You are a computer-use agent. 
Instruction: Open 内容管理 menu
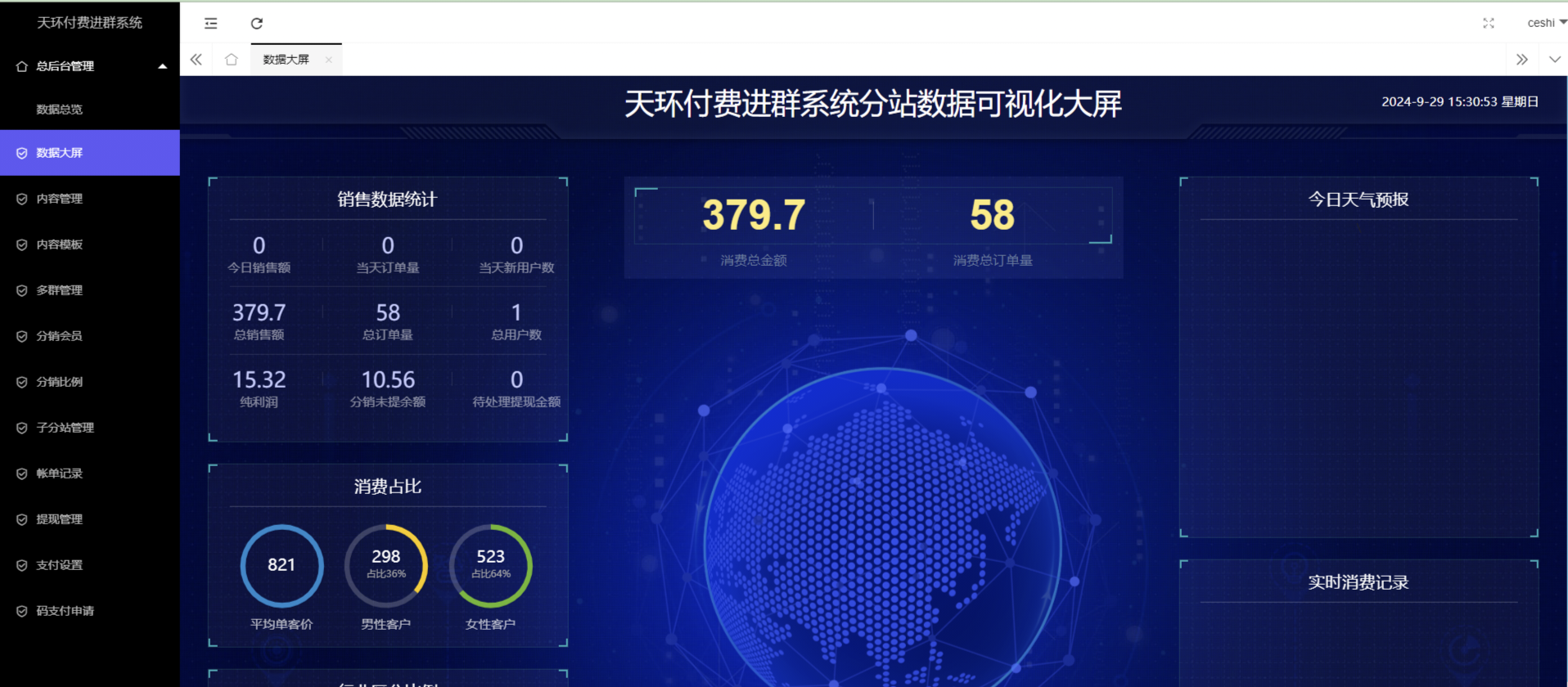(90, 199)
